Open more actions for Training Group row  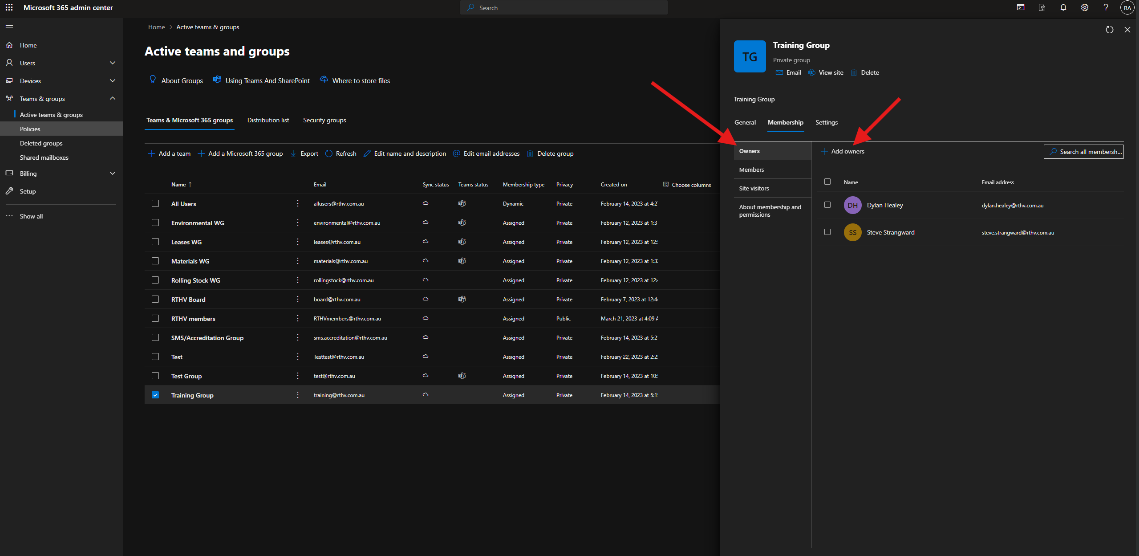[297, 395]
